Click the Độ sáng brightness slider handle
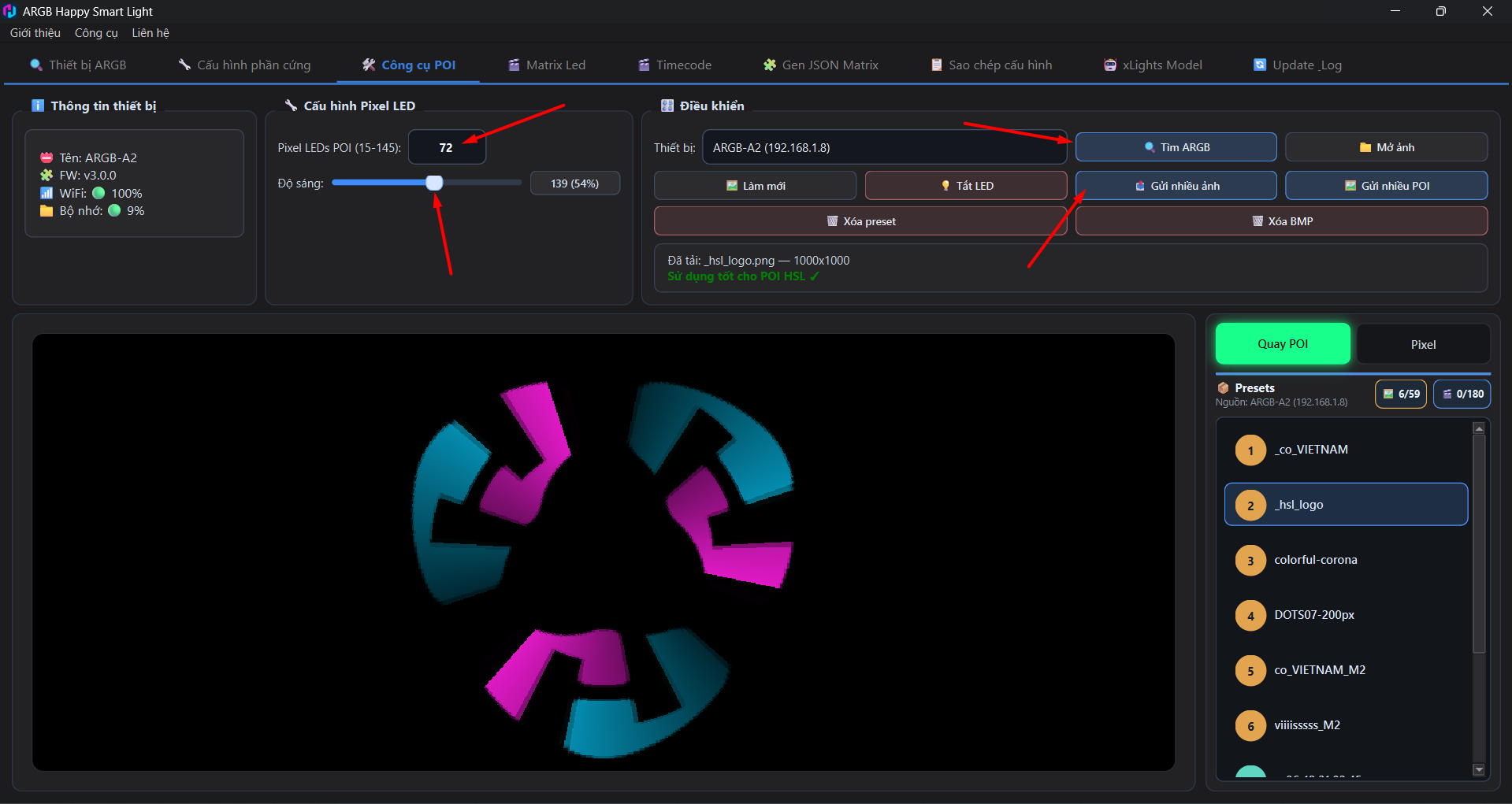Screen dimensions: 1512x804 pyautogui.click(x=434, y=183)
